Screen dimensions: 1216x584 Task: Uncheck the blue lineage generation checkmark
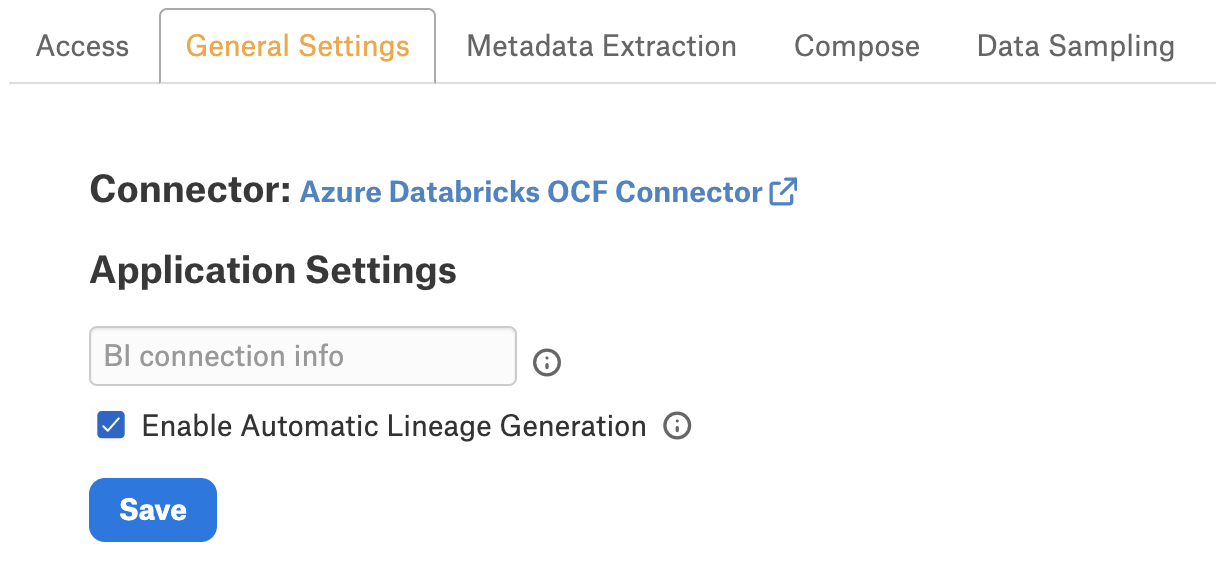110,425
